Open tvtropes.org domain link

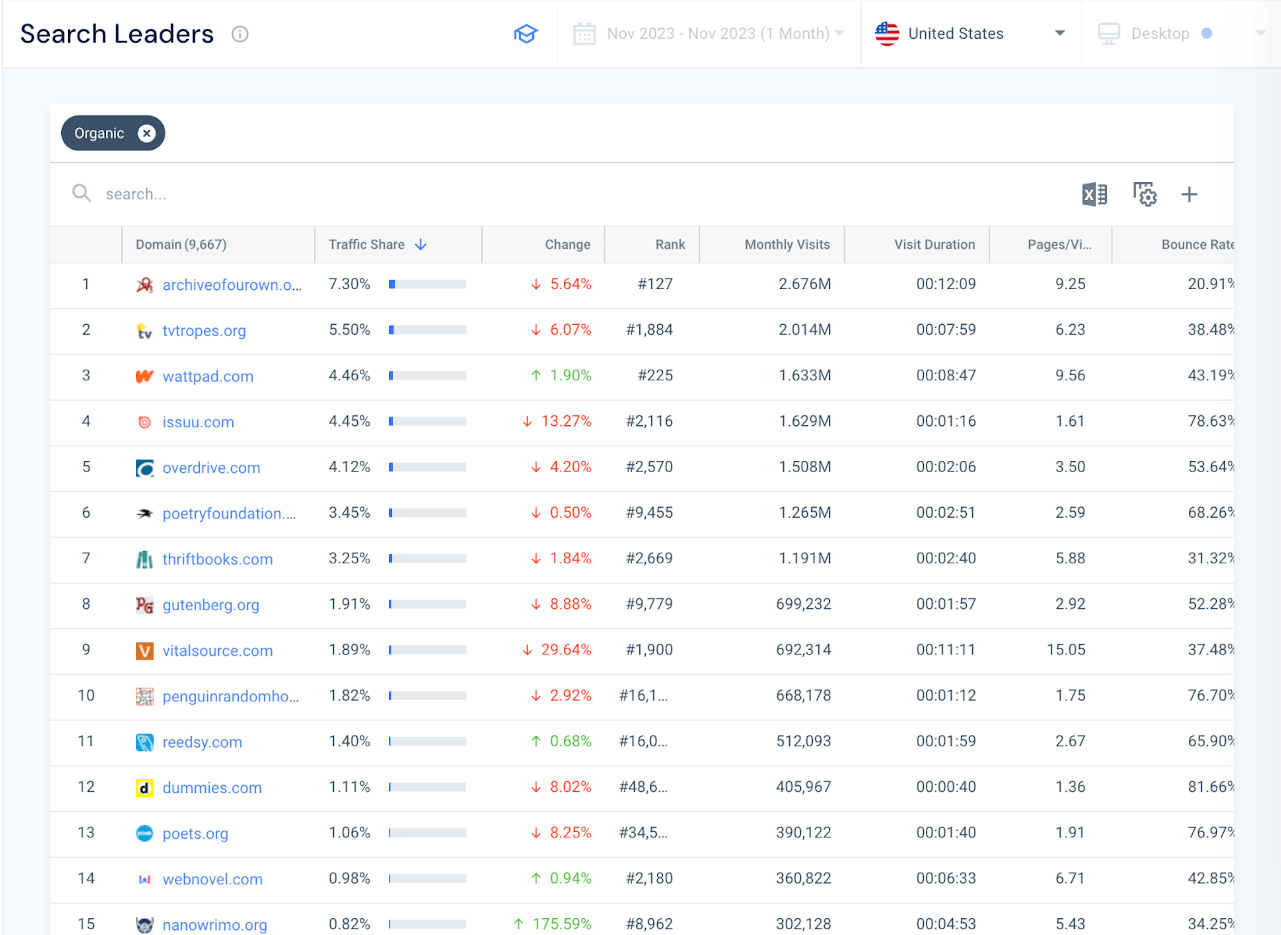204,331
